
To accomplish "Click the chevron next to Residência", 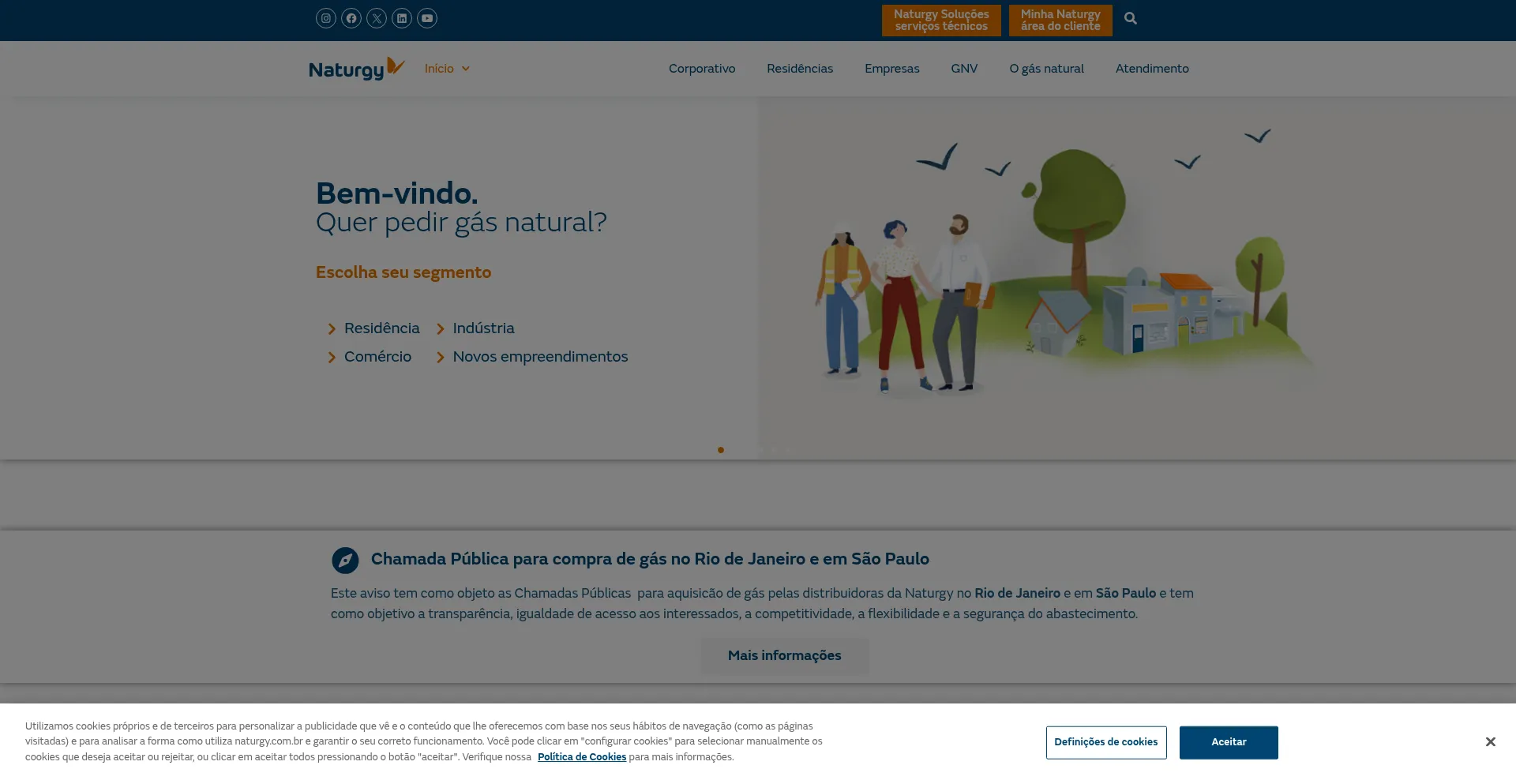I will (332, 329).
